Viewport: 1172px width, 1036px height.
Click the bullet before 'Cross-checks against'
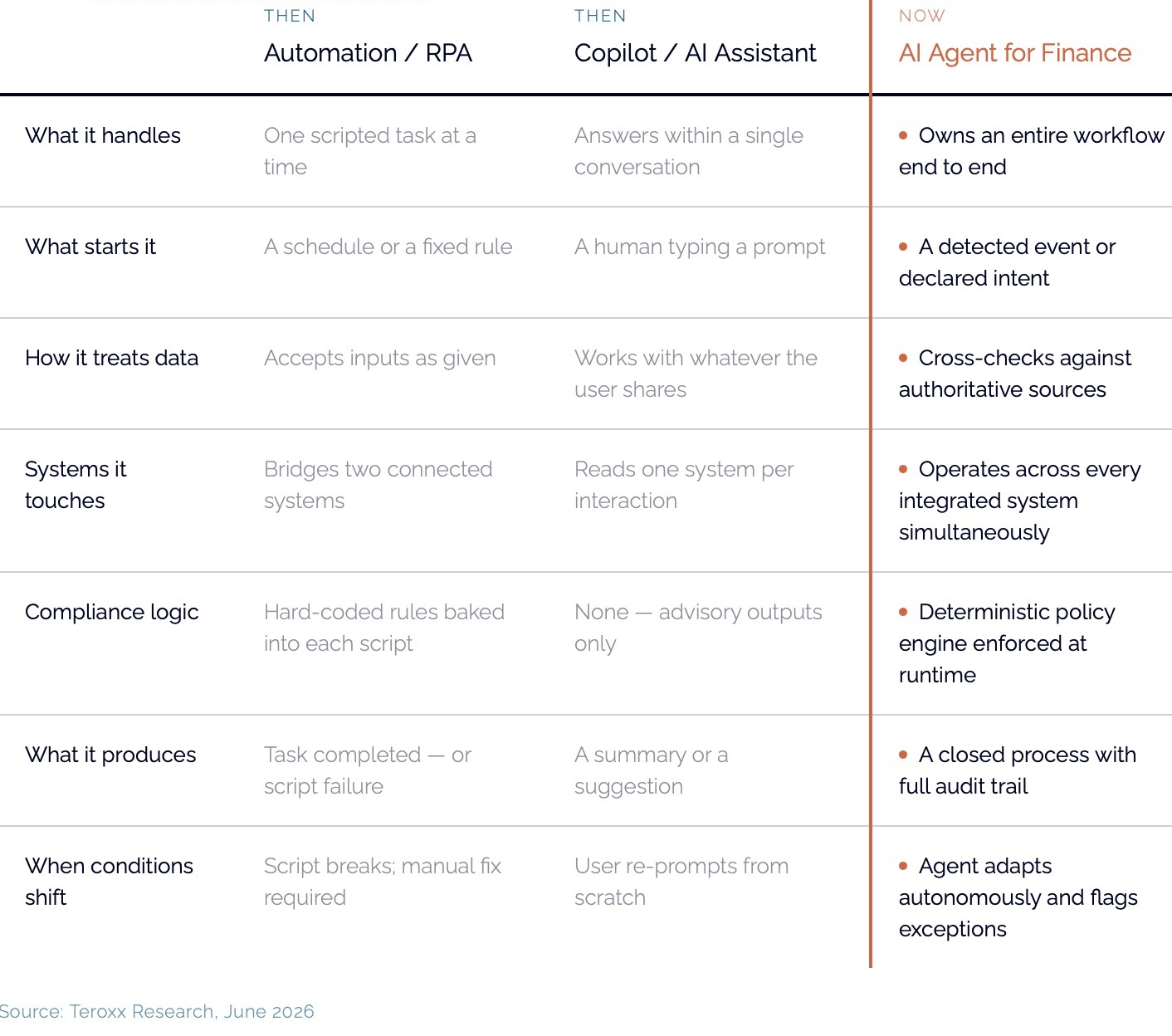click(x=904, y=358)
